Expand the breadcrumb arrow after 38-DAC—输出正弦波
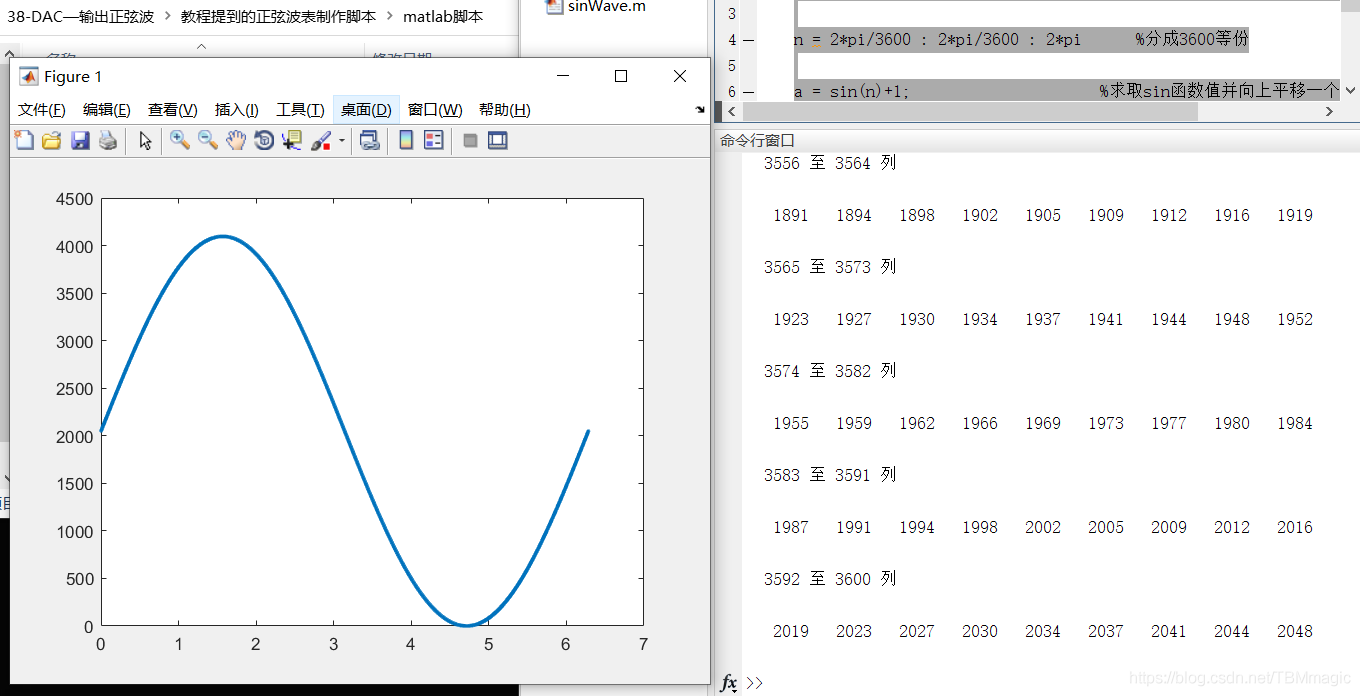Screen dimensions: 1360x696 coord(168,17)
